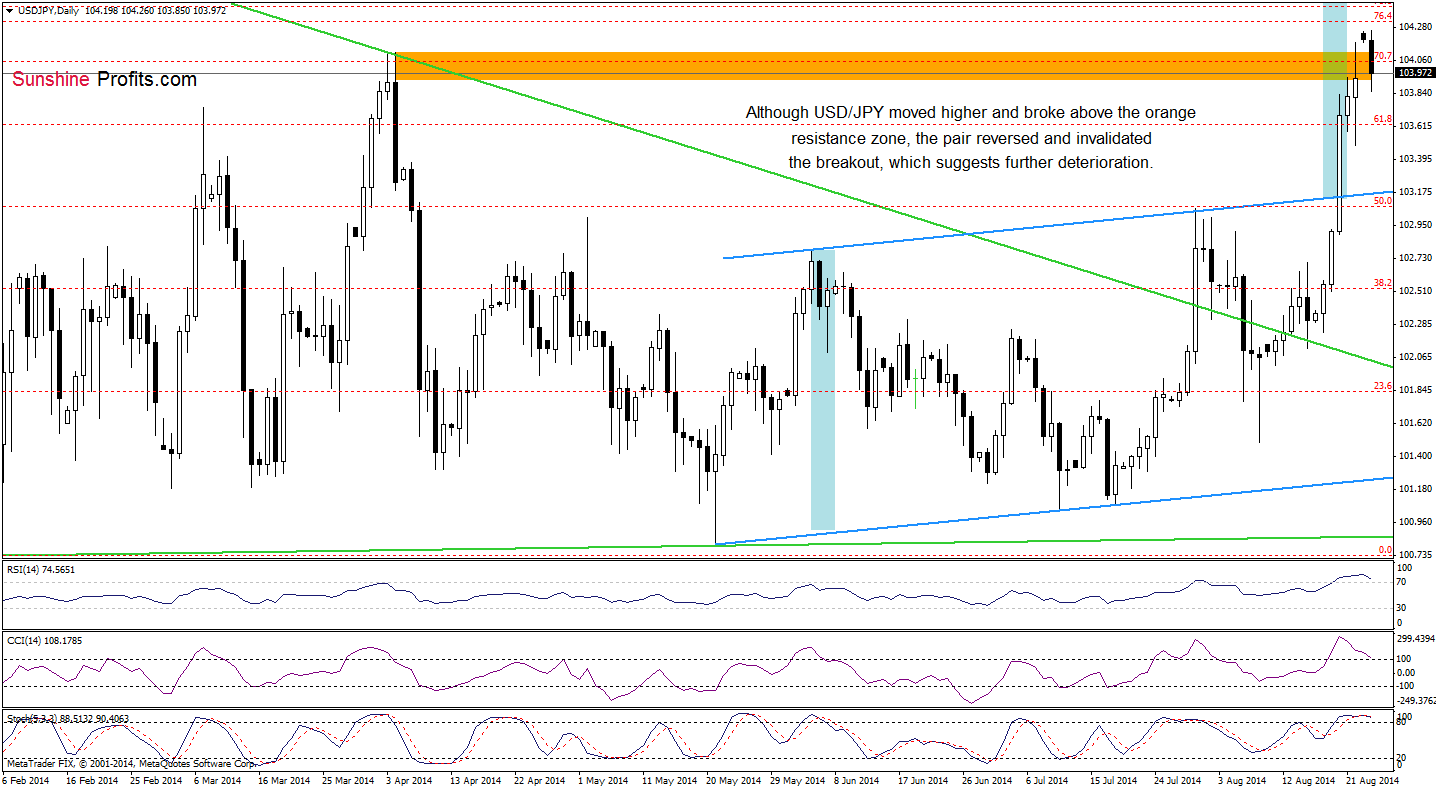Click the RSI(14) 74.5651 indicator label
This screenshot has height=789, width=1436.
(40, 569)
